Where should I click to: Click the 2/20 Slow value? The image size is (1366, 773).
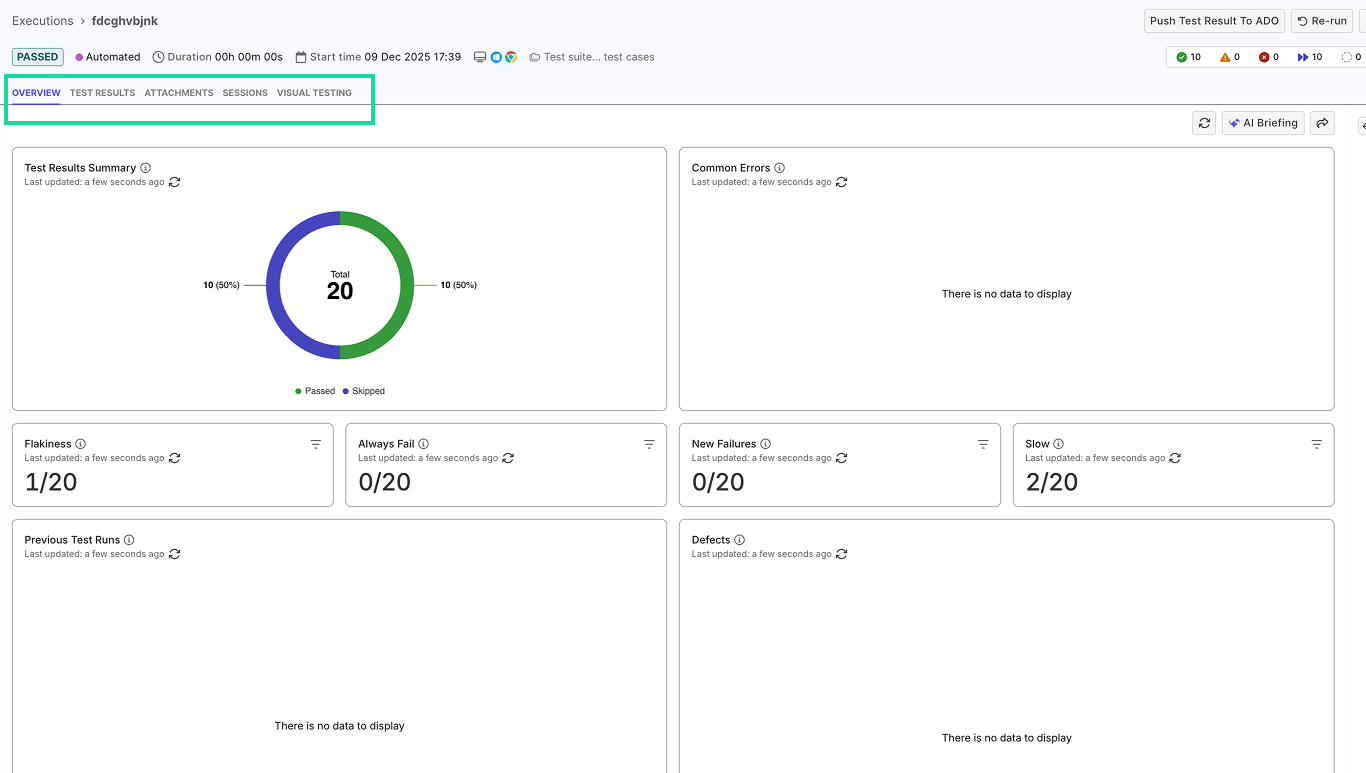[1052, 482]
